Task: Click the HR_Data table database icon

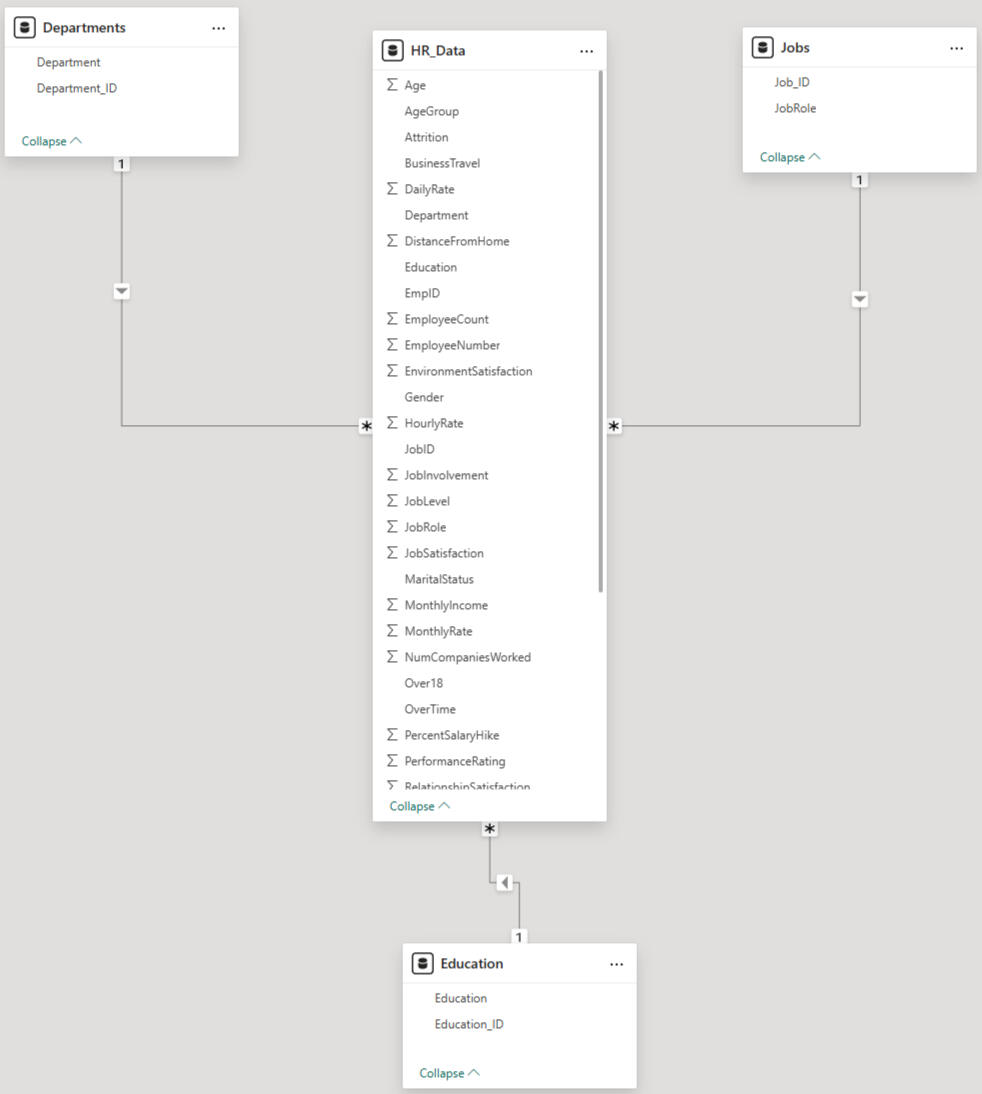Action: click(x=393, y=51)
